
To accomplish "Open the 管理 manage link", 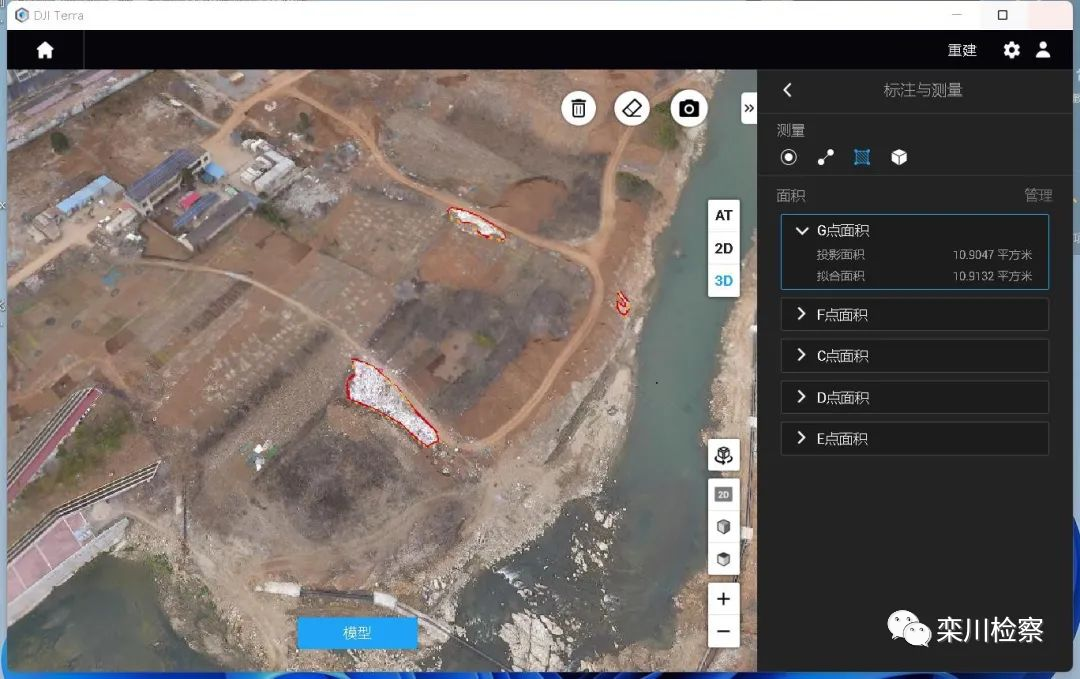I will point(1038,195).
